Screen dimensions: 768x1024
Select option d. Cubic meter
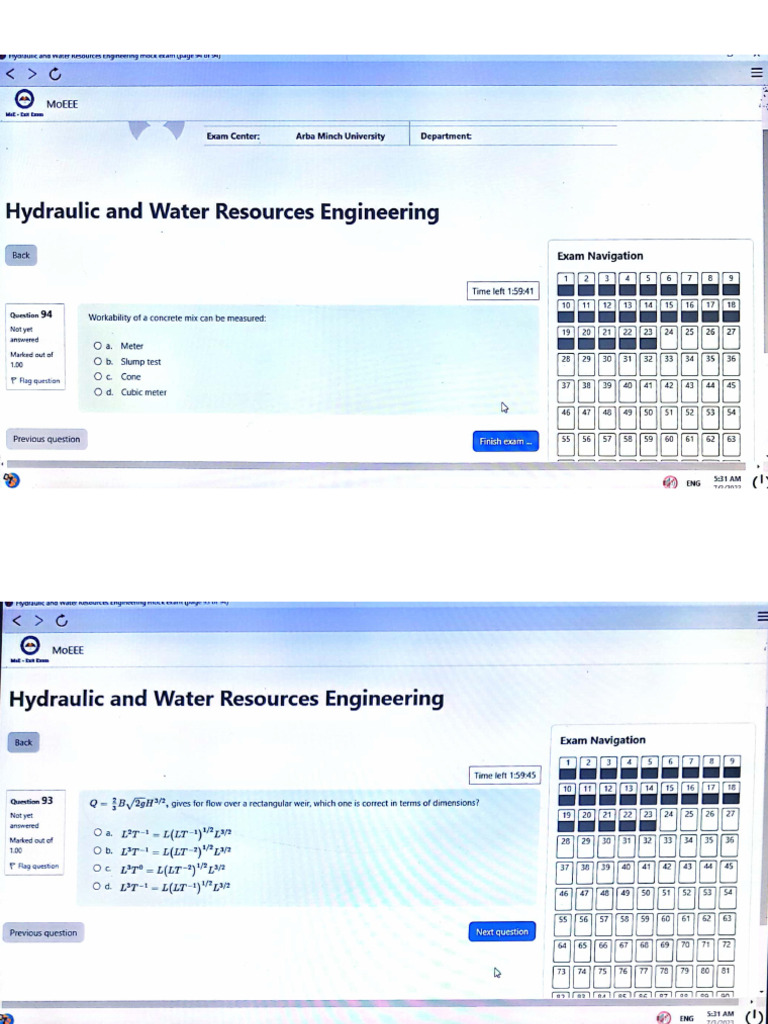click(x=97, y=392)
